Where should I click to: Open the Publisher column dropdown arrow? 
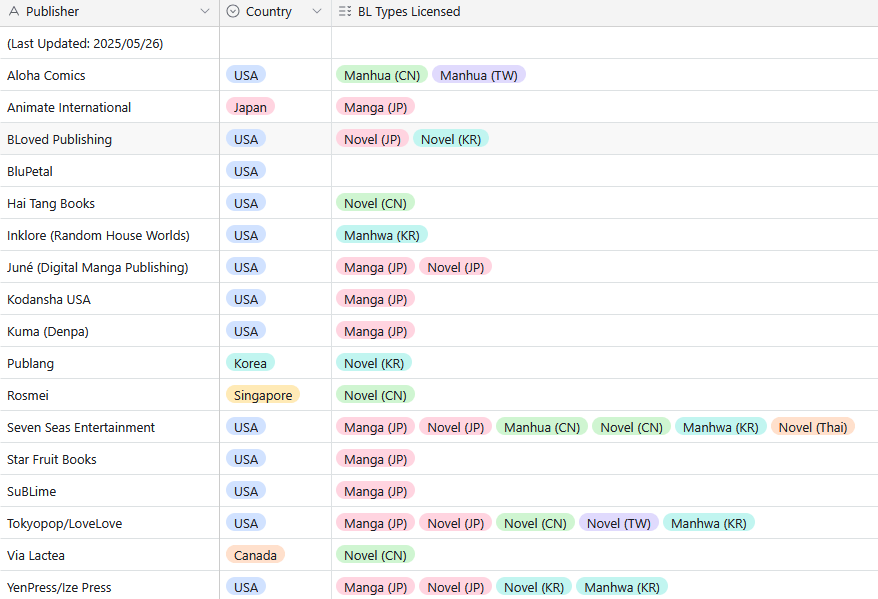point(205,12)
